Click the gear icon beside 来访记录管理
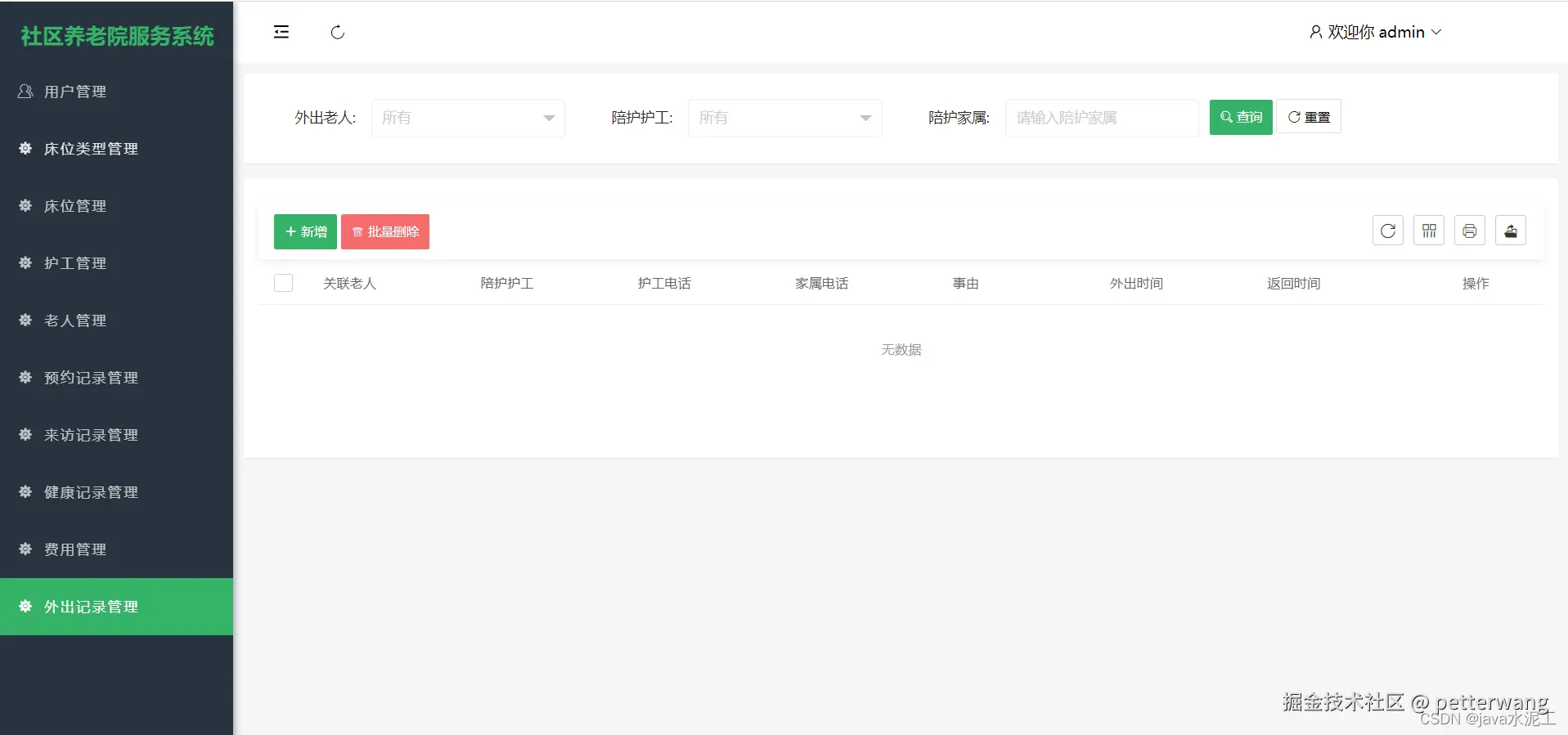This screenshot has width=1568, height=735. pyautogui.click(x=25, y=434)
